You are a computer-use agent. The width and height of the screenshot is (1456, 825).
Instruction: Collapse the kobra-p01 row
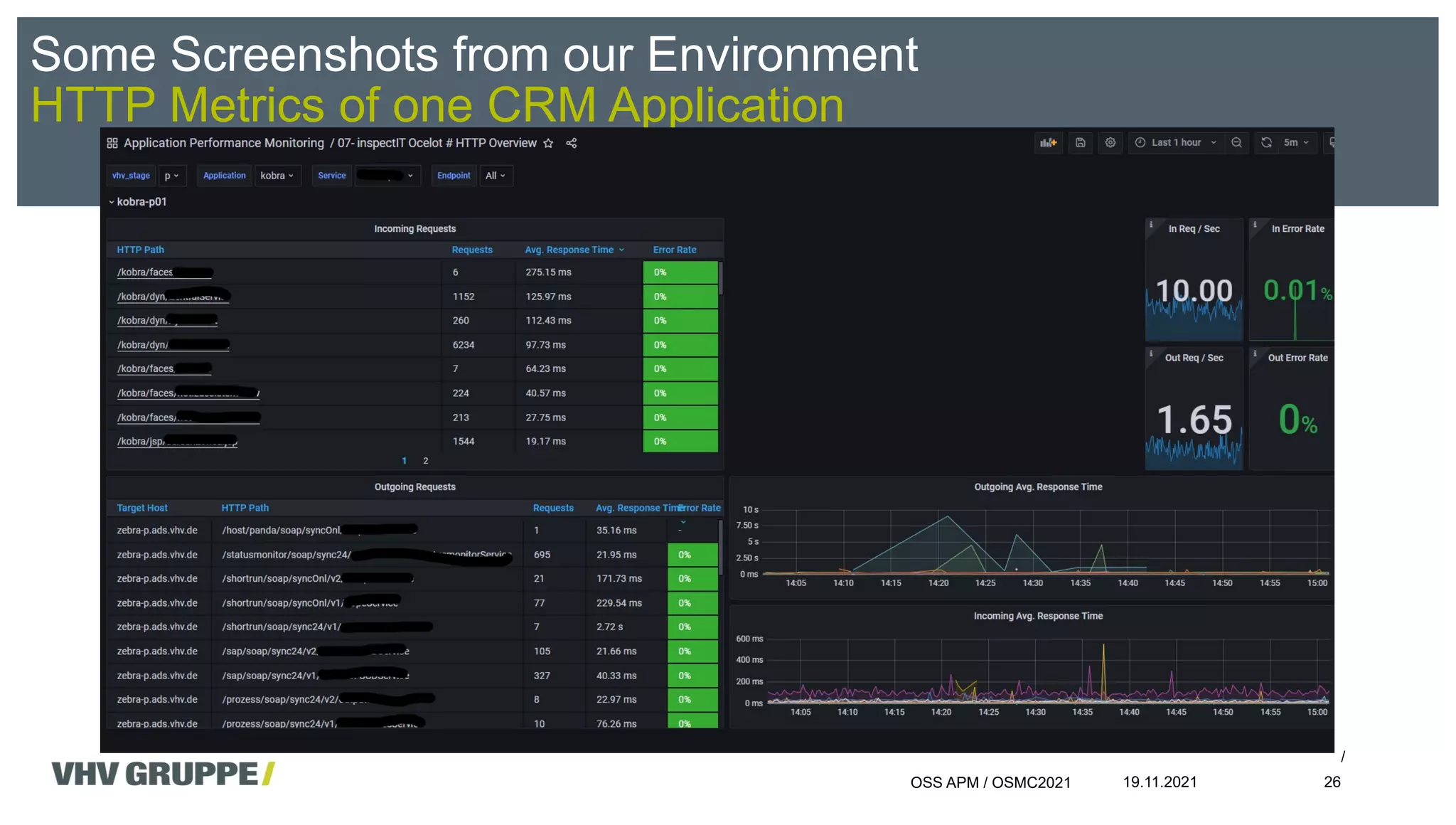pos(138,202)
